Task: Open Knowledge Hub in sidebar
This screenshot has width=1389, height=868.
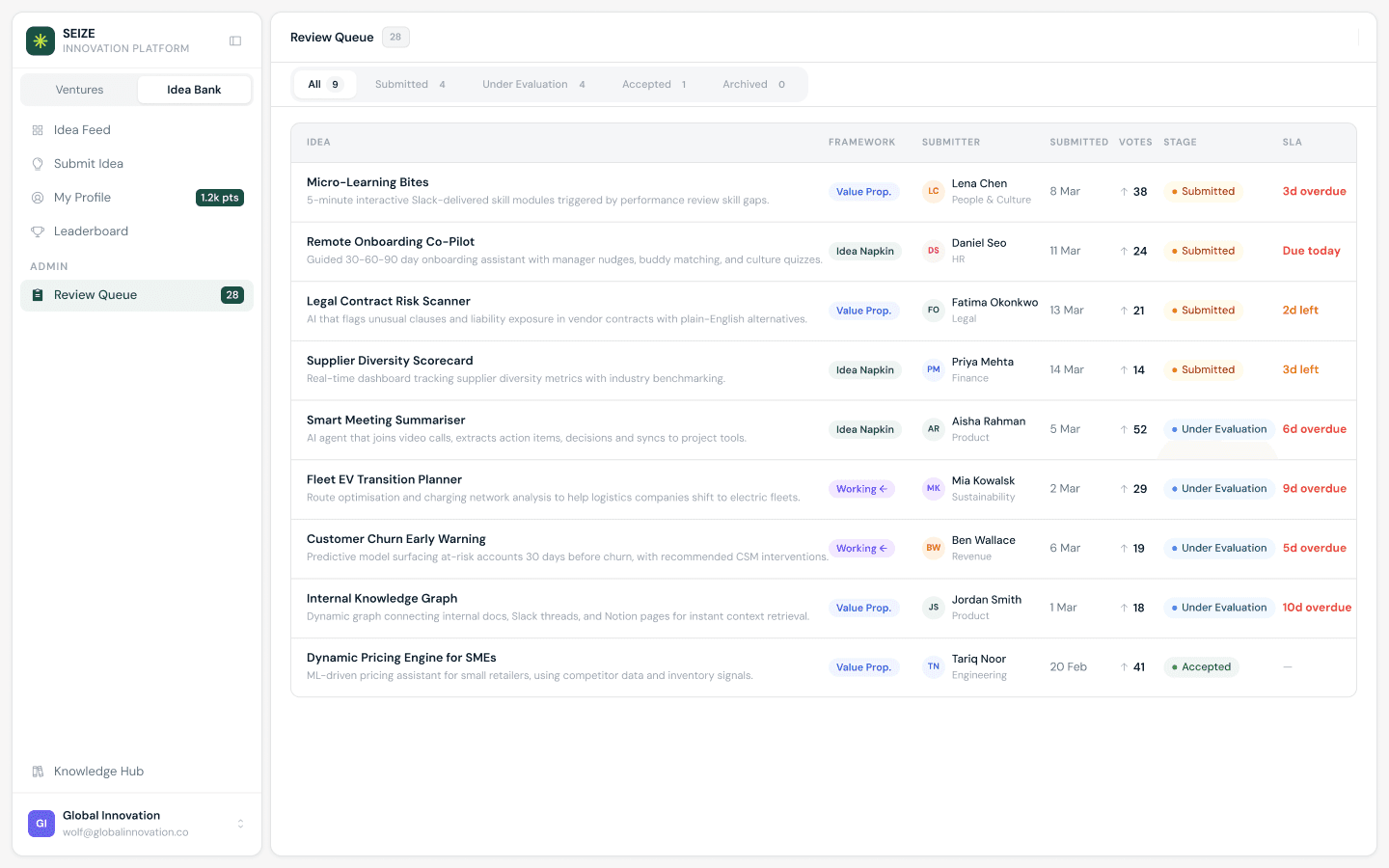Action: pyautogui.click(x=137, y=772)
